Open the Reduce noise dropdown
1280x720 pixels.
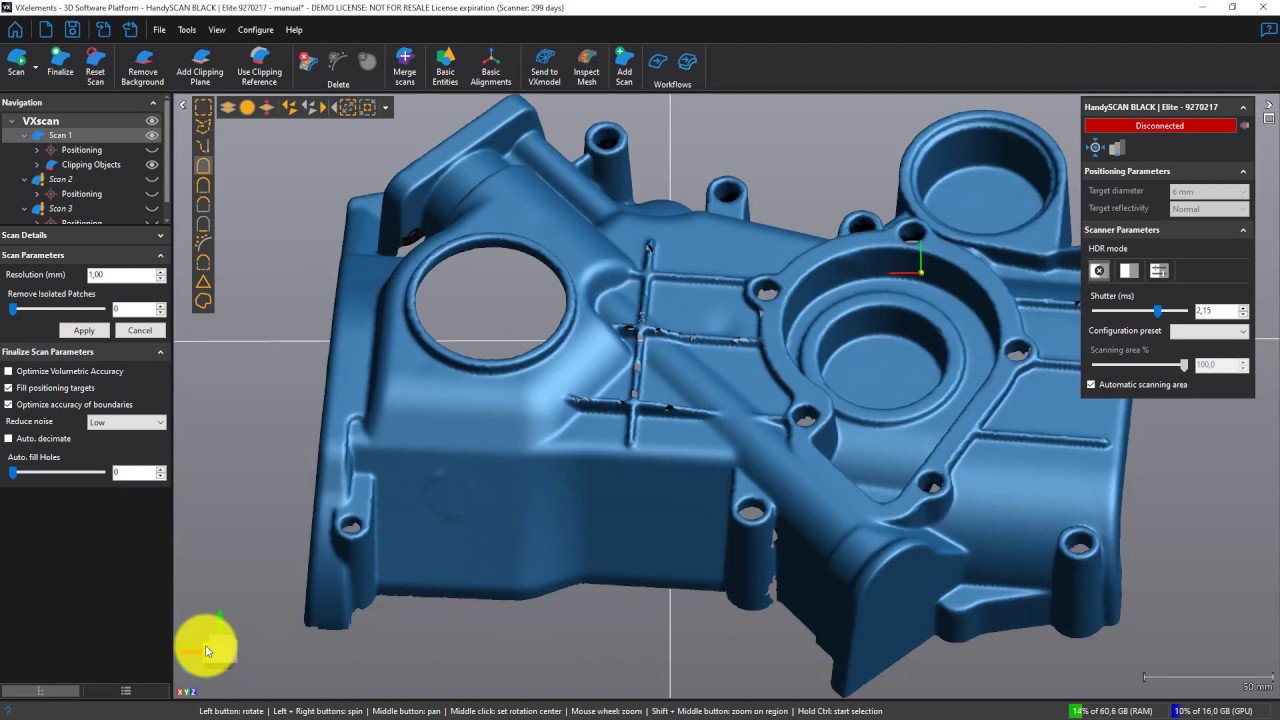click(126, 422)
